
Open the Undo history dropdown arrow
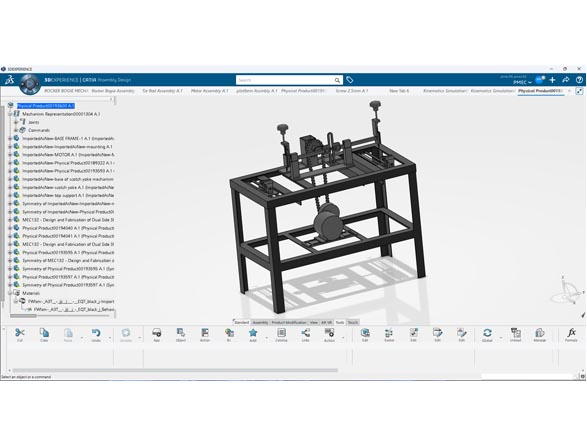pyautogui.click(x=110, y=338)
